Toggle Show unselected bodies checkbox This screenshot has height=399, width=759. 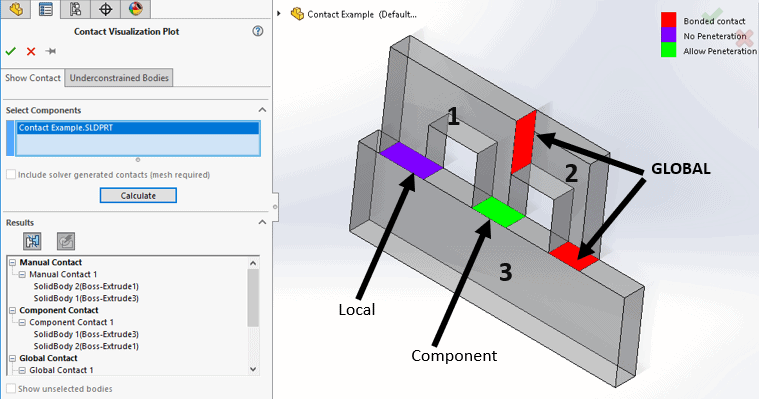[11, 388]
